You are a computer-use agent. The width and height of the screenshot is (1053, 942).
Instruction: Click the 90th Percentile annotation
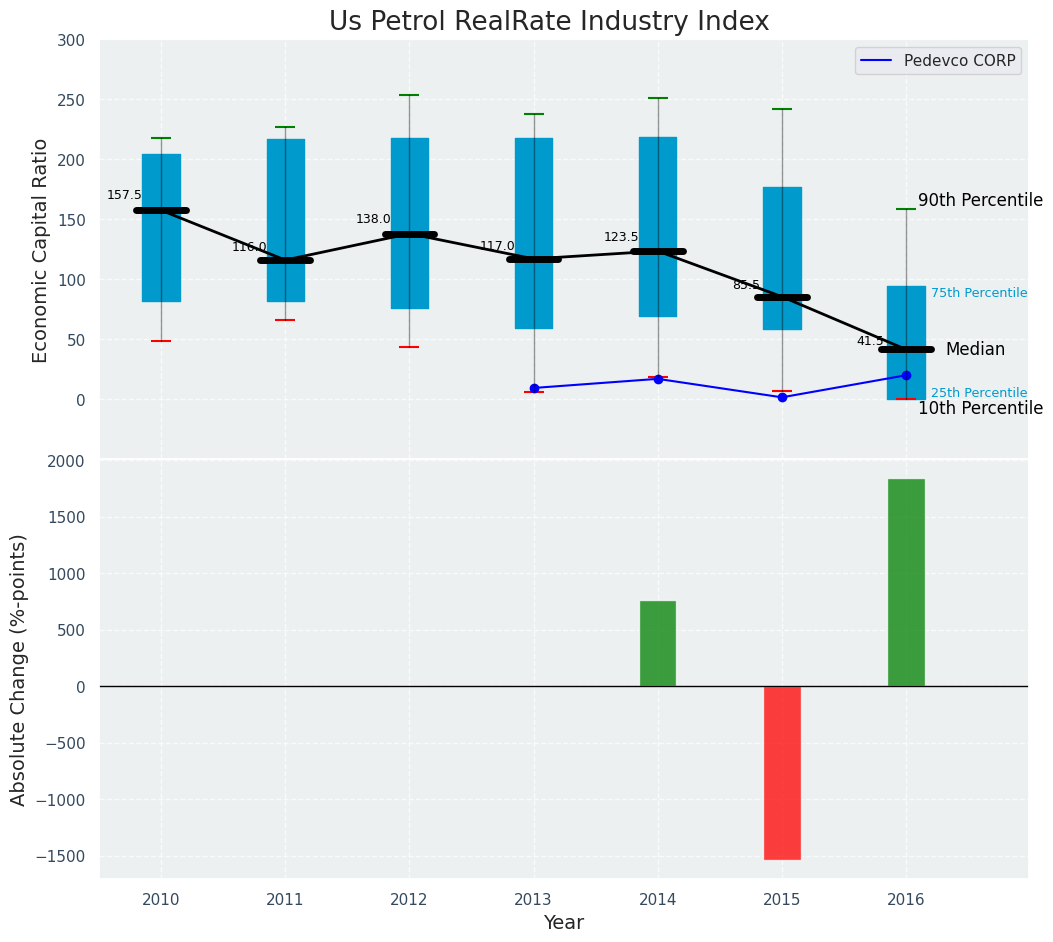979,200
